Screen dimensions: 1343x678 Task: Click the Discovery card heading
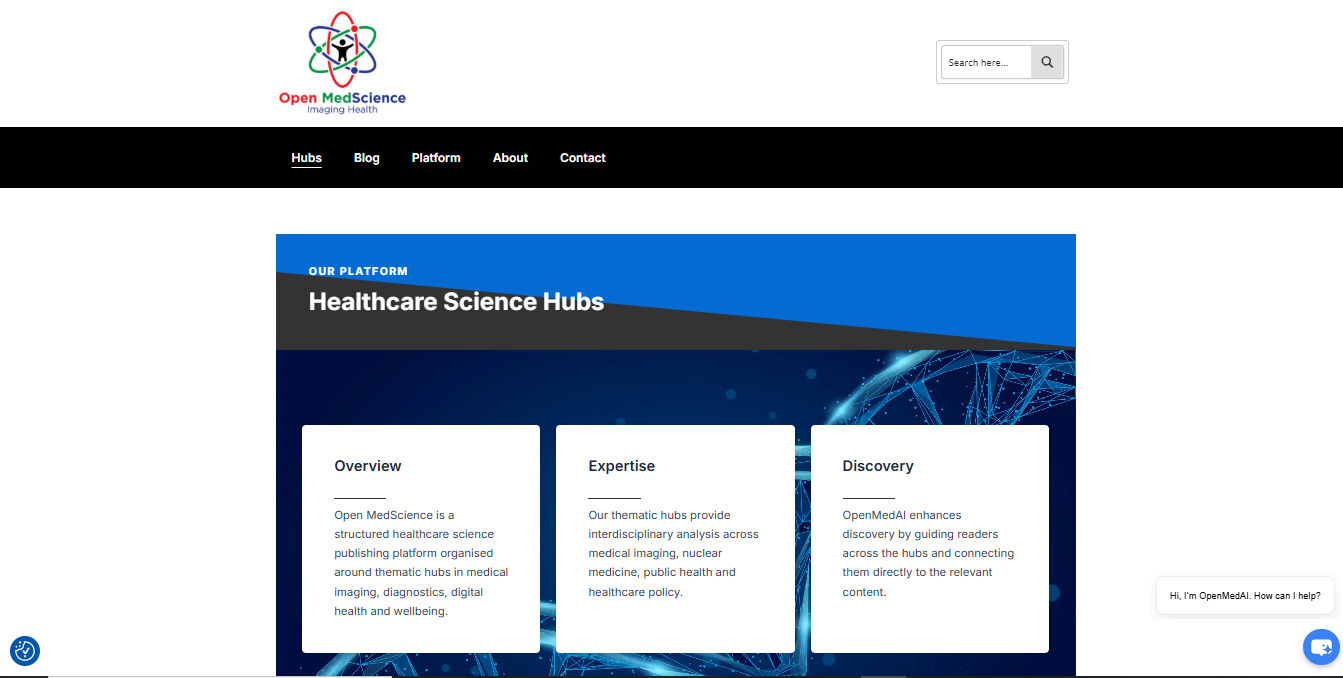click(878, 466)
